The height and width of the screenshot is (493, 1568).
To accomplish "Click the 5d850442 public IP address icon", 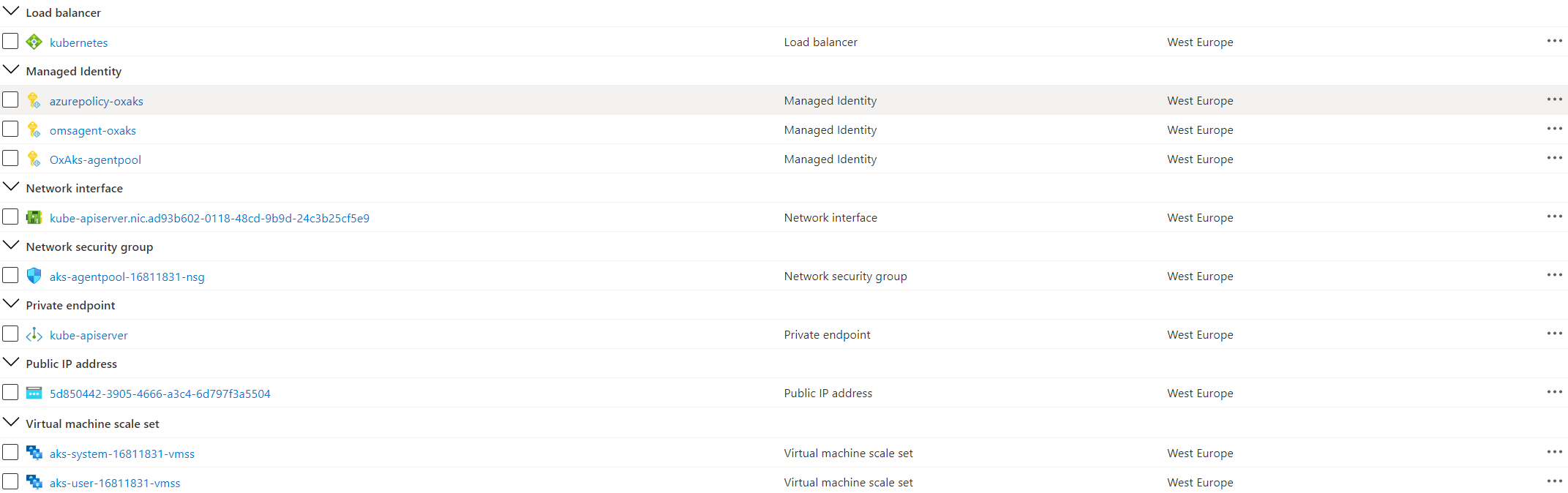I will pyautogui.click(x=34, y=393).
